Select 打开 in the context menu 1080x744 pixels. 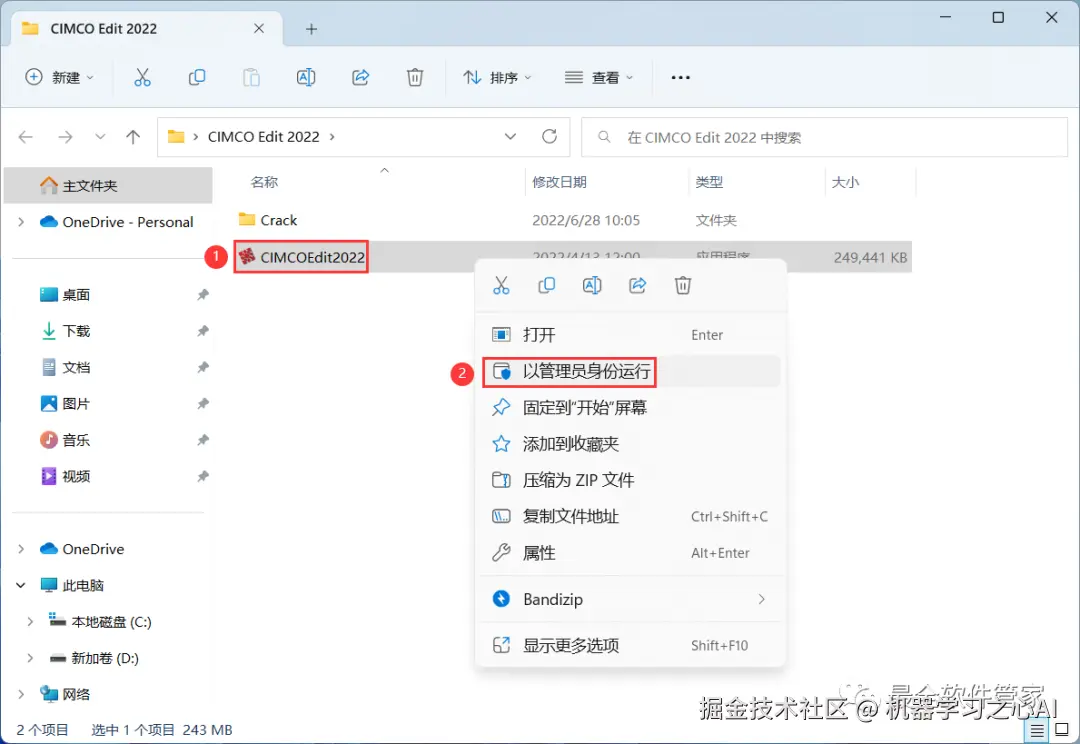click(x=630, y=335)
